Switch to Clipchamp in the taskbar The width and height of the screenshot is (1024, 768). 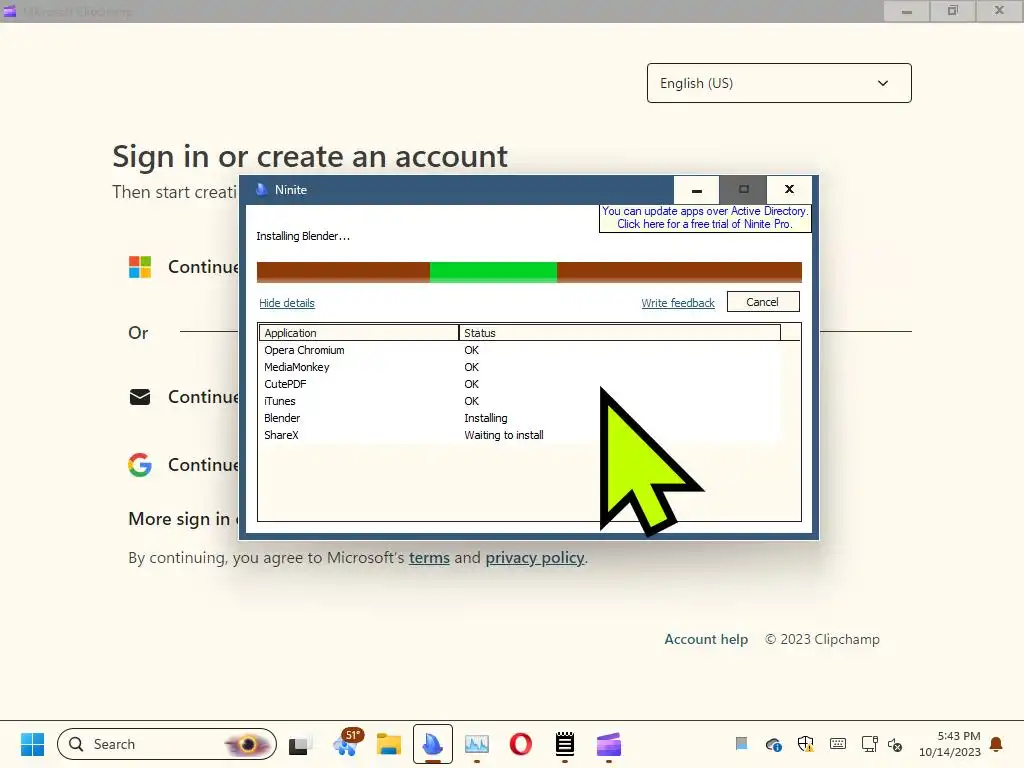coord(609,744)
